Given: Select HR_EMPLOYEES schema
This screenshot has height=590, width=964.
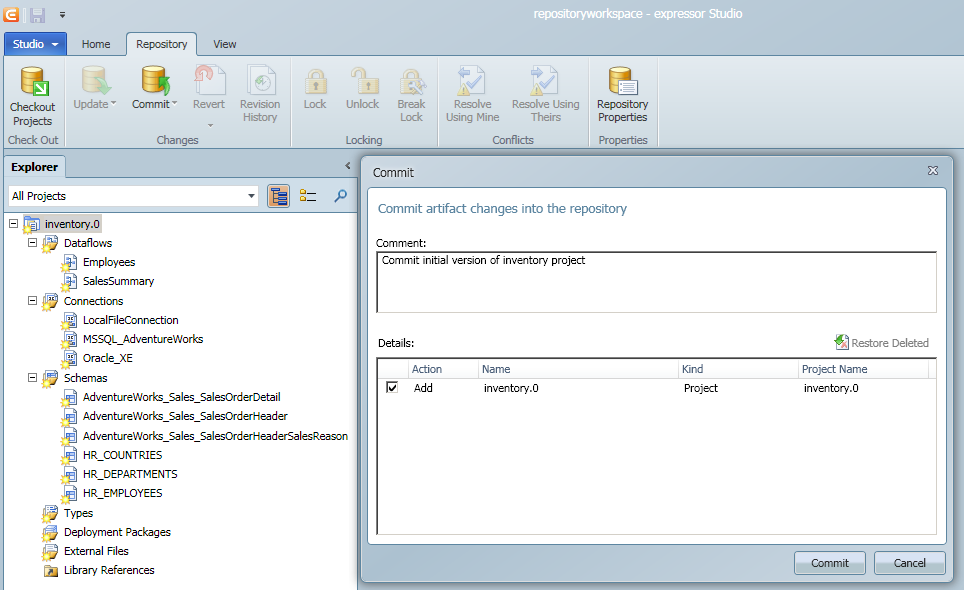Looking at the screenshot, I should 122,494.
